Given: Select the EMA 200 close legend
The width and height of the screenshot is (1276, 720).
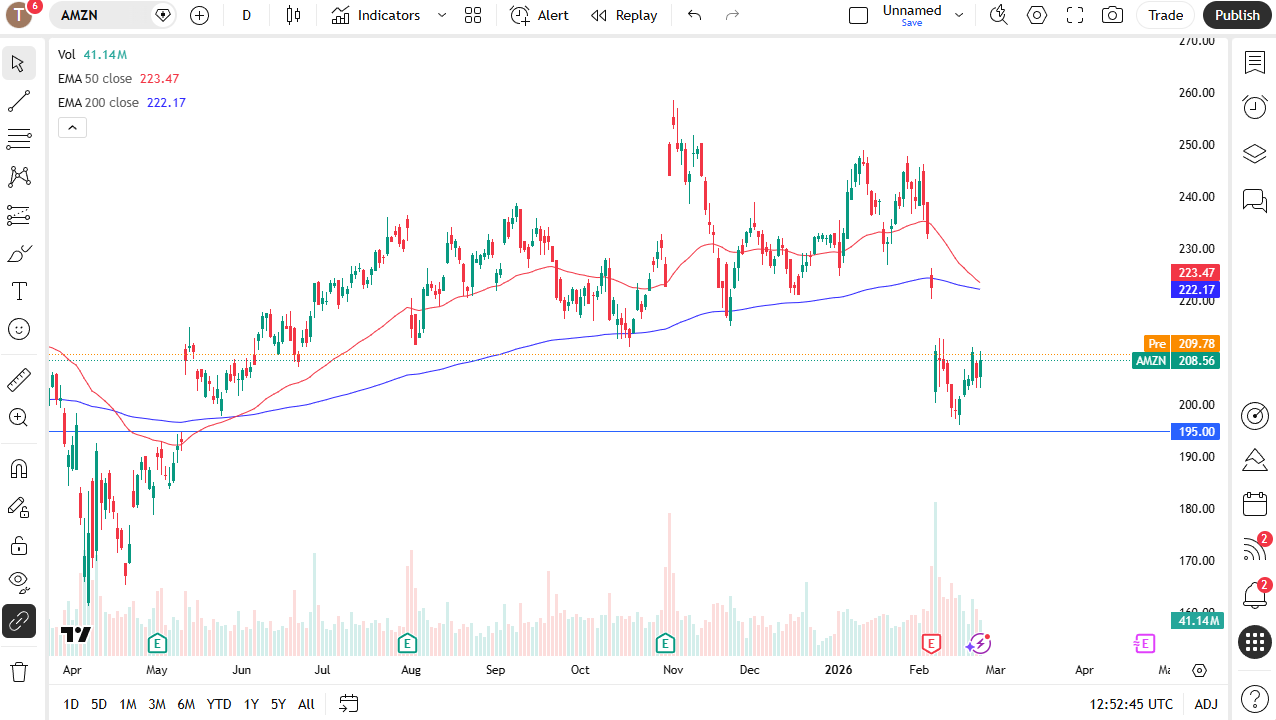Looking at the screenshot, I should pos(99,102).
